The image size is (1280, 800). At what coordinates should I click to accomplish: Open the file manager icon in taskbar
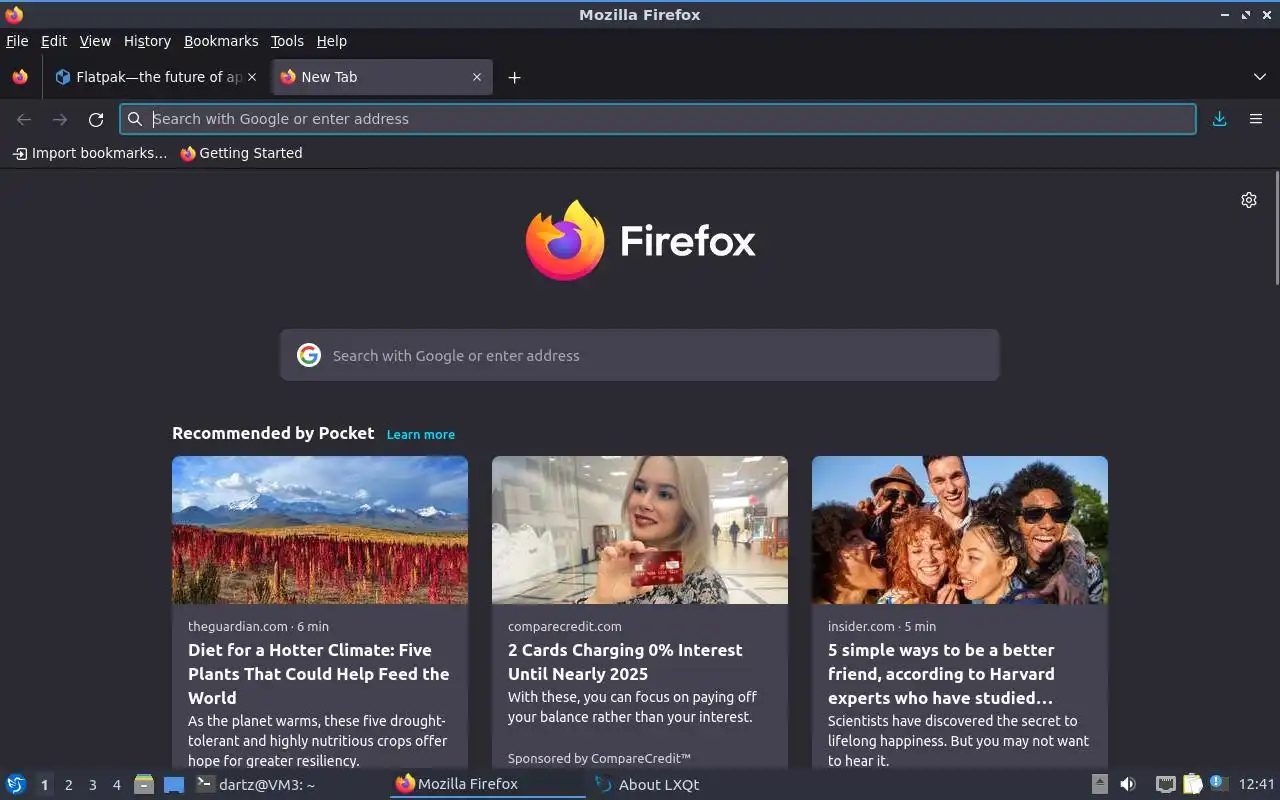144,784
